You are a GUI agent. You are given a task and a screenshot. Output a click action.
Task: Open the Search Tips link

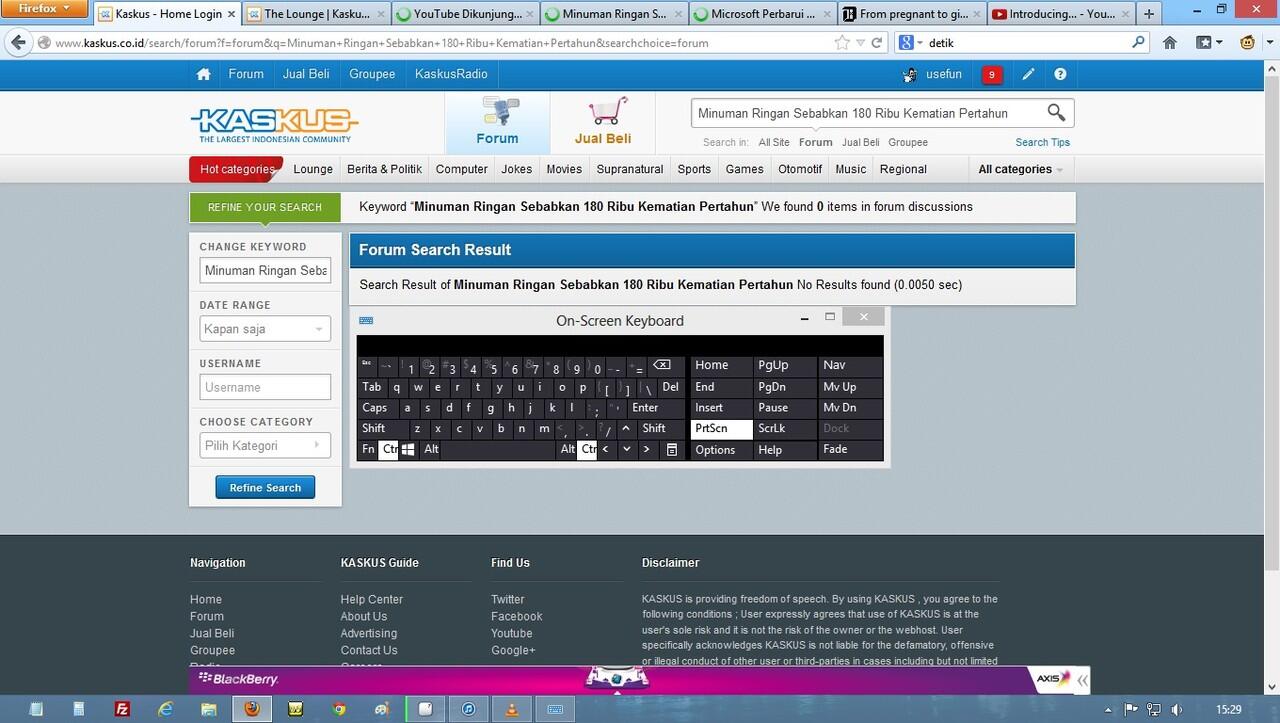1042,142
